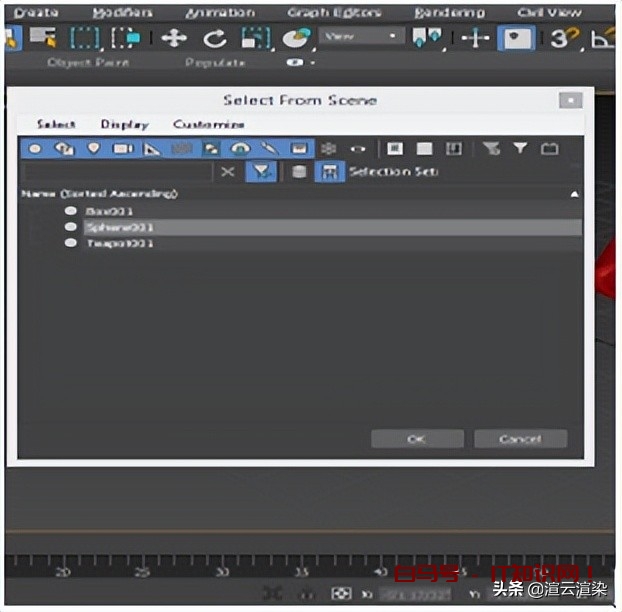Viewport: 622px width, 612px height.
Task: Toggle the 3D snaps icon
Action: click(560, 38)
